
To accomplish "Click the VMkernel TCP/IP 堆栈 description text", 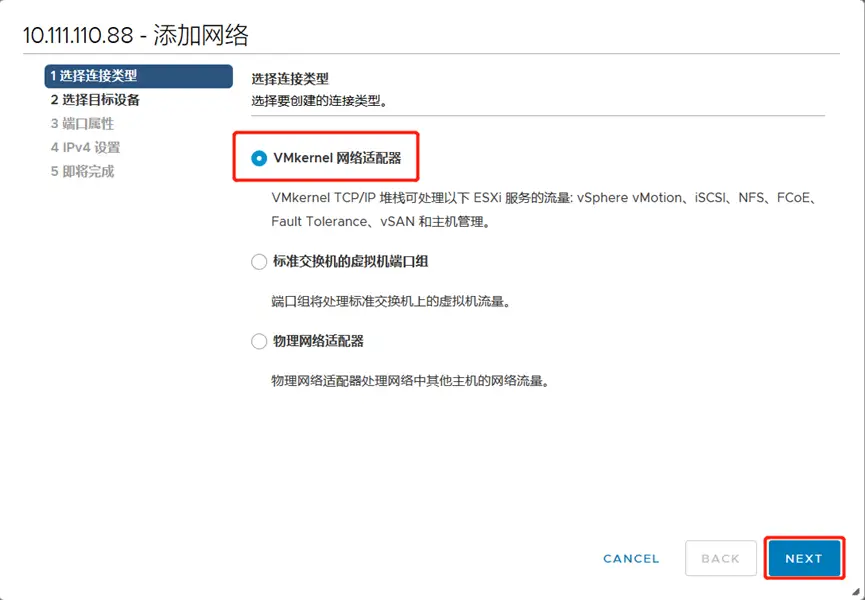I will 544,210.
